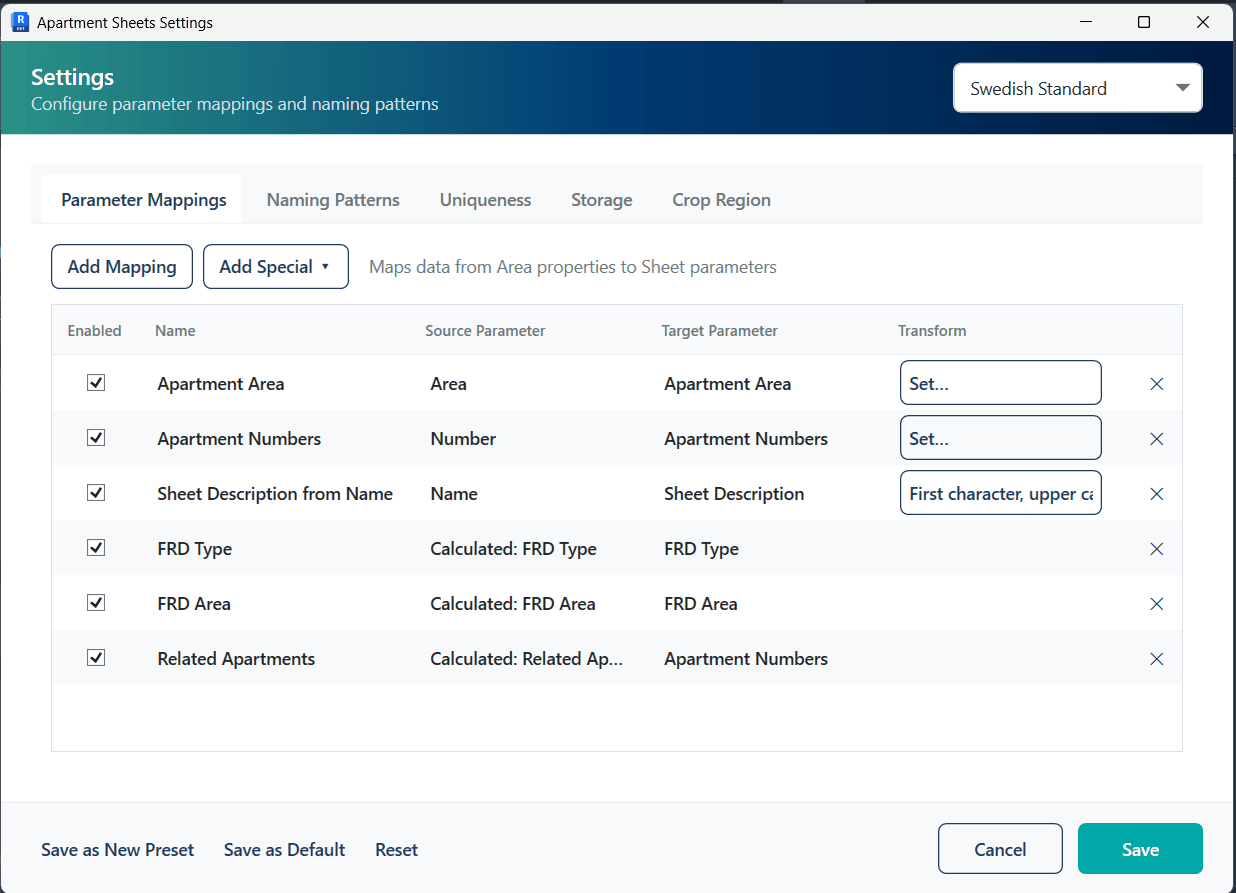Click the Target Parameter column header
This screenshot has height=893, width=1236.
tap(720, 331)
